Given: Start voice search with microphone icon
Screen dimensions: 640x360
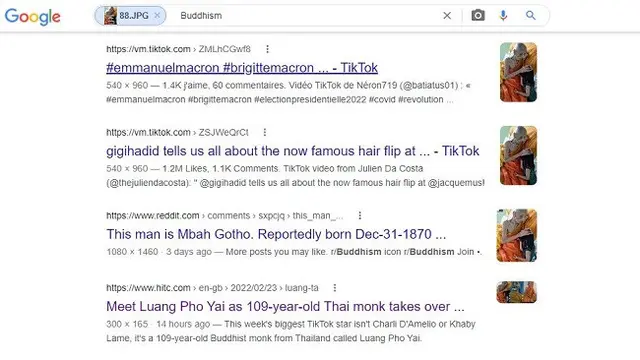Looking at the screenshot, I should point(503,16).
